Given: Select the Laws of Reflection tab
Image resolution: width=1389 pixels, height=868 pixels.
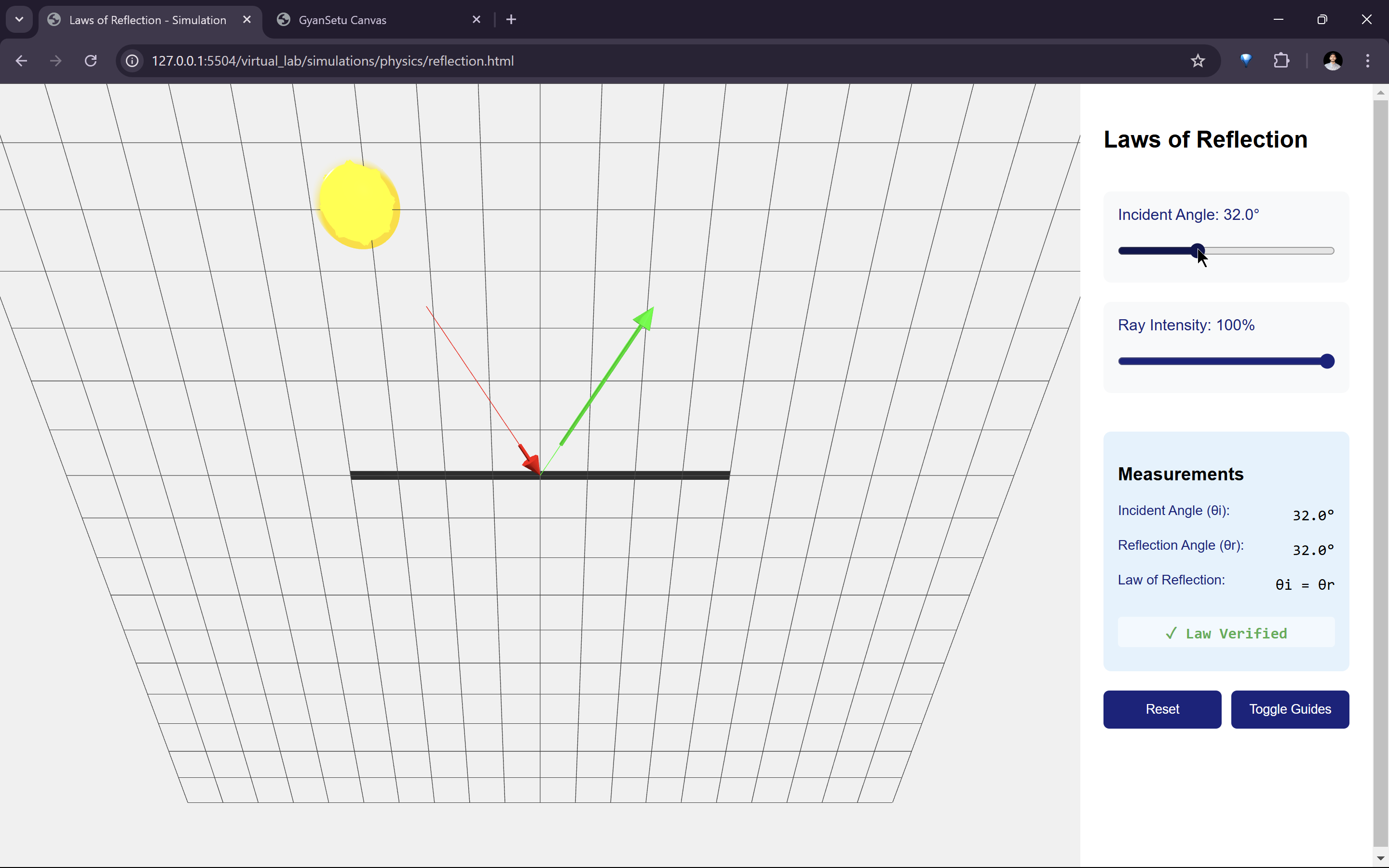Looking at the screenshot, I should coord(148,20).
